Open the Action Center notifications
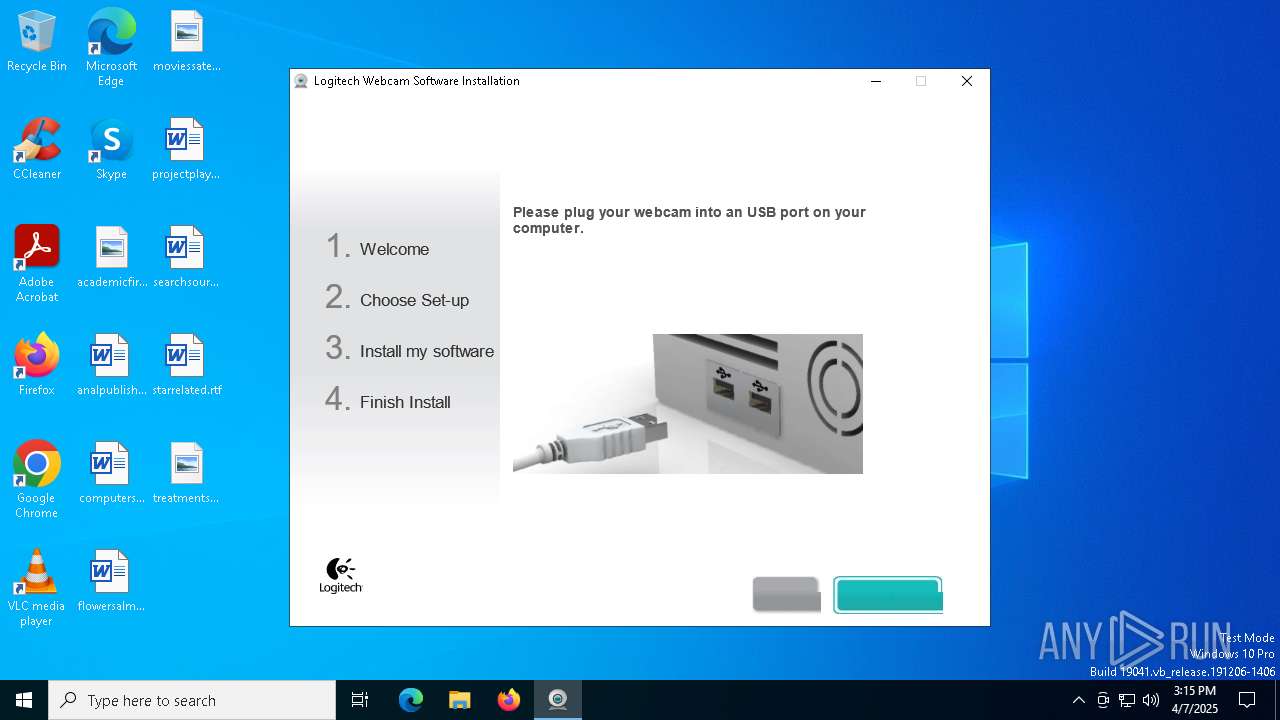This screenshot has height=720, width=1280. pyautogui.click(x=1247, y=700)
